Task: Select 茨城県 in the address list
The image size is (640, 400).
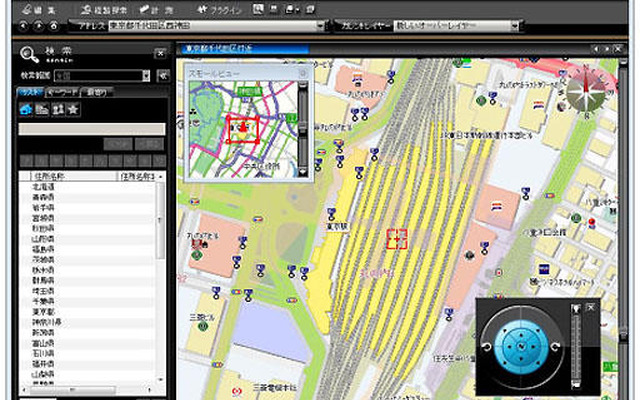Action: point(43,260)
